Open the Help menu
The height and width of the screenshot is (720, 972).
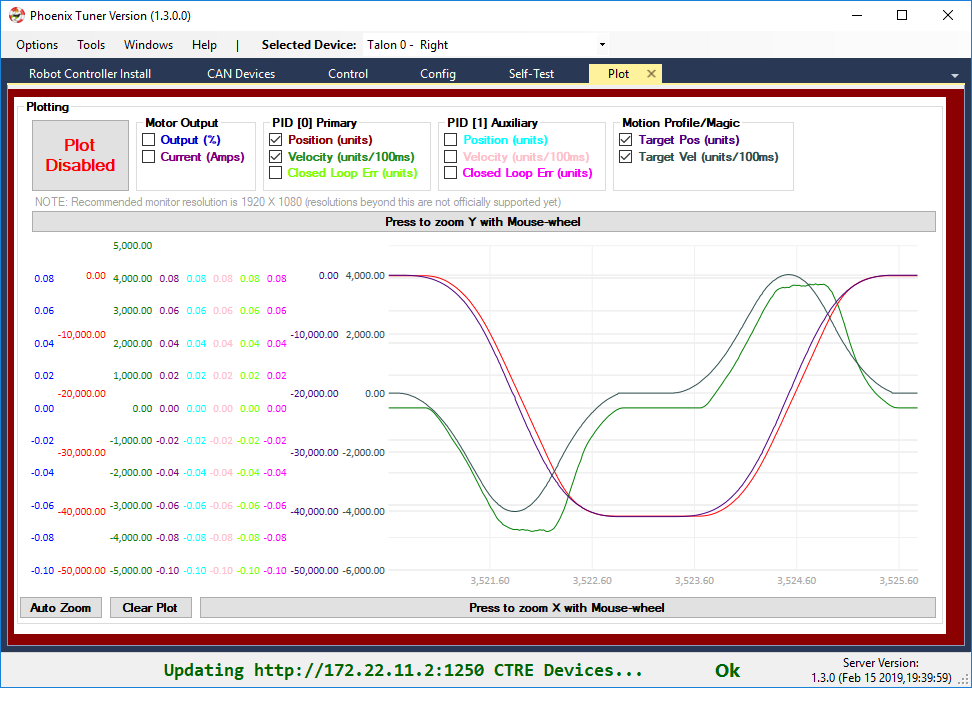(x=204, y=45)
